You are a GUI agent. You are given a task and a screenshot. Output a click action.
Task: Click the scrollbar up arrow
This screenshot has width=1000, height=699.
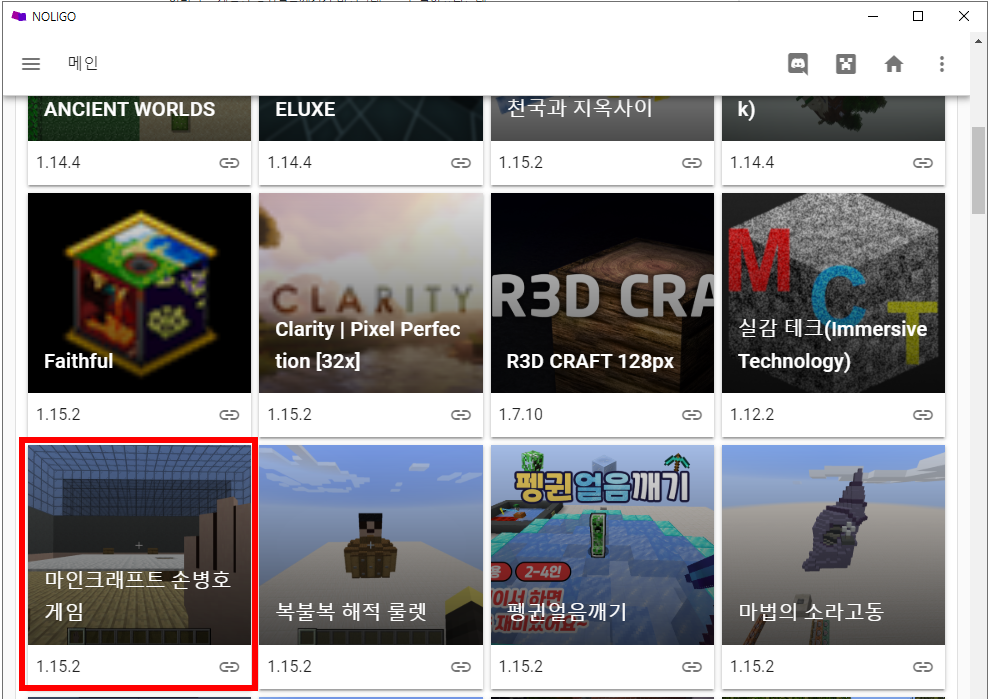(x=978, y=41)
